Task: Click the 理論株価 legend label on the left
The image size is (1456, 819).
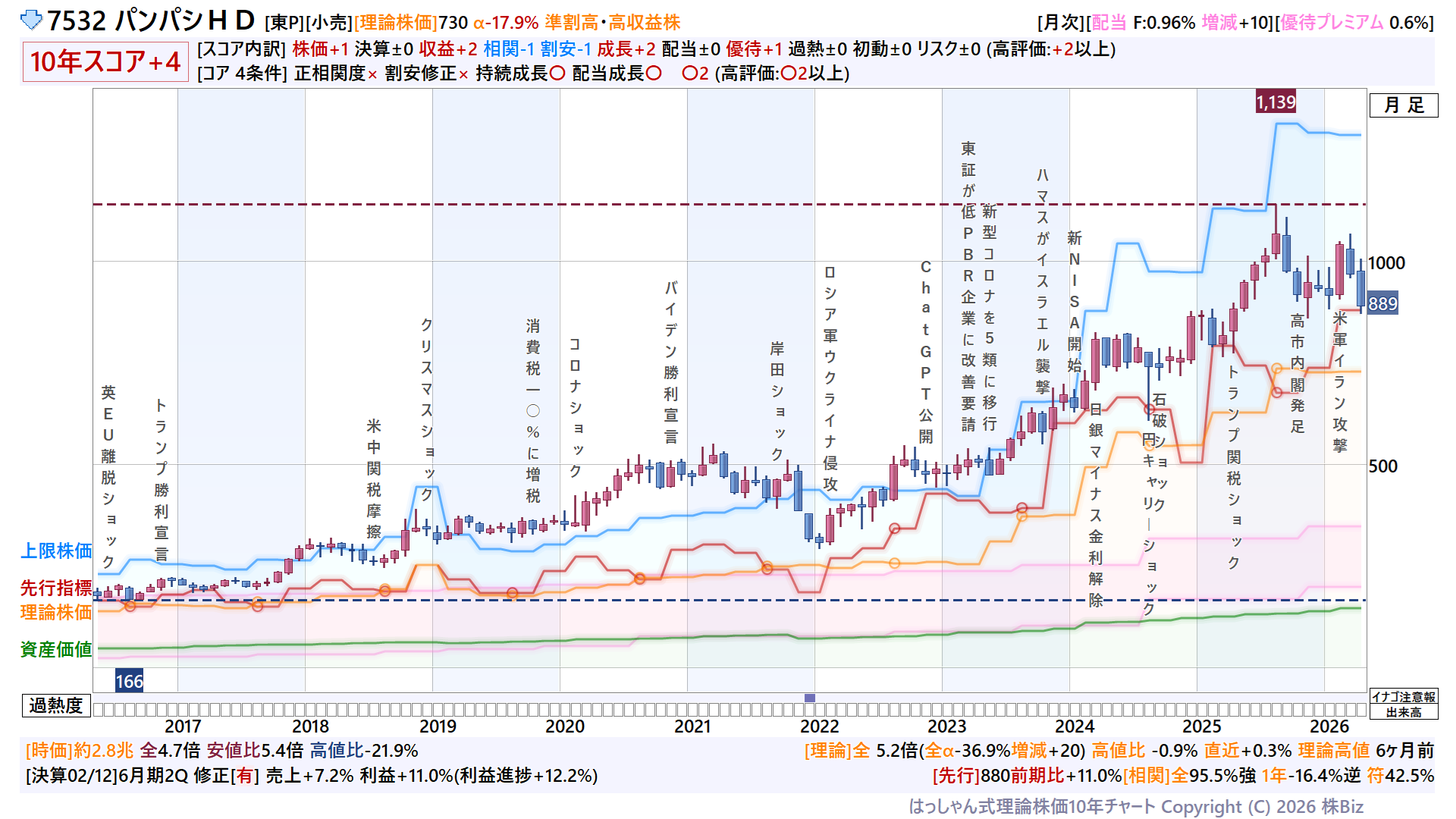Action: (x=56, y=612)
